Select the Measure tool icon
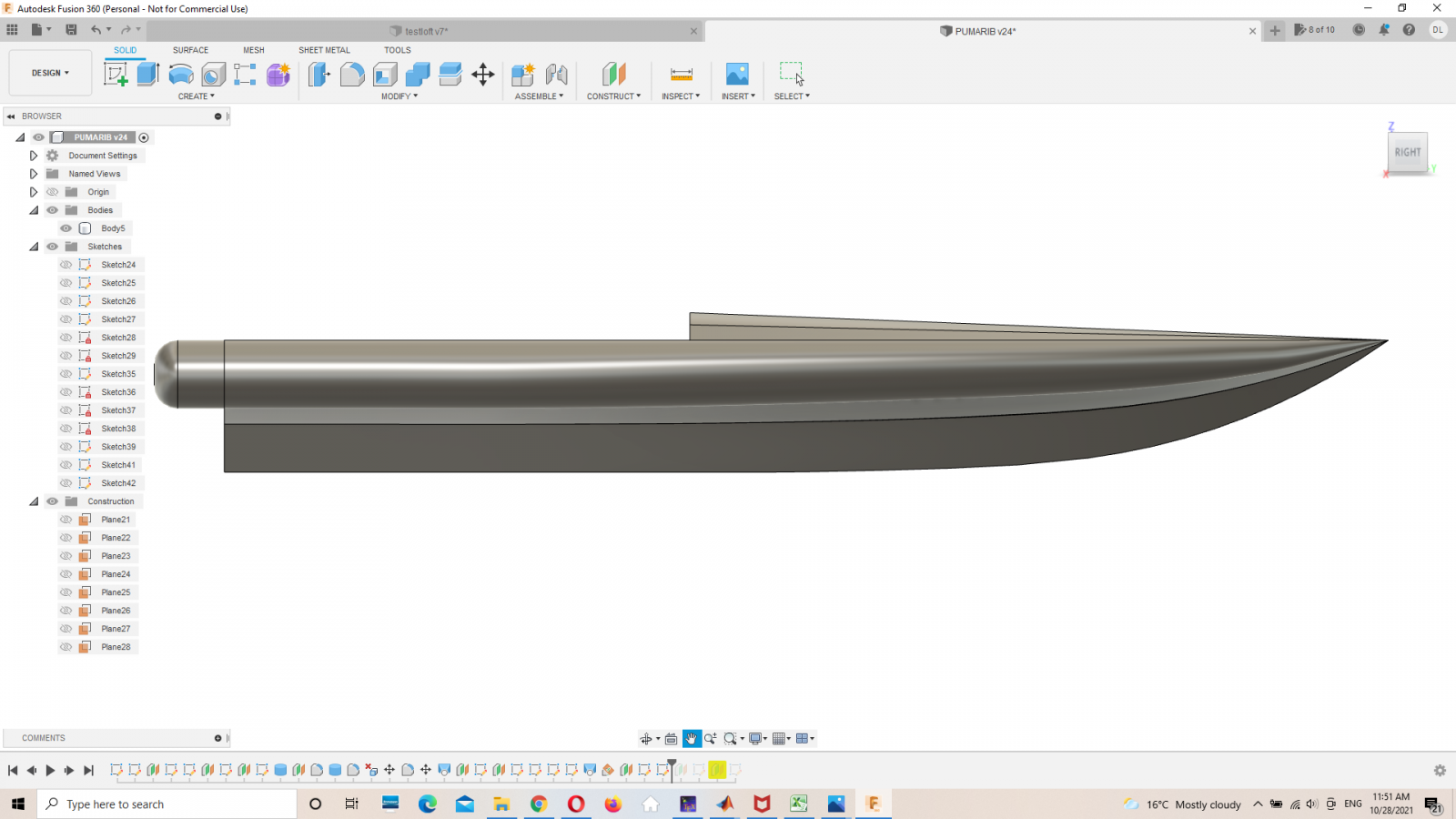The height and width of the screenshot is (819, 1456). click(682, 75)
